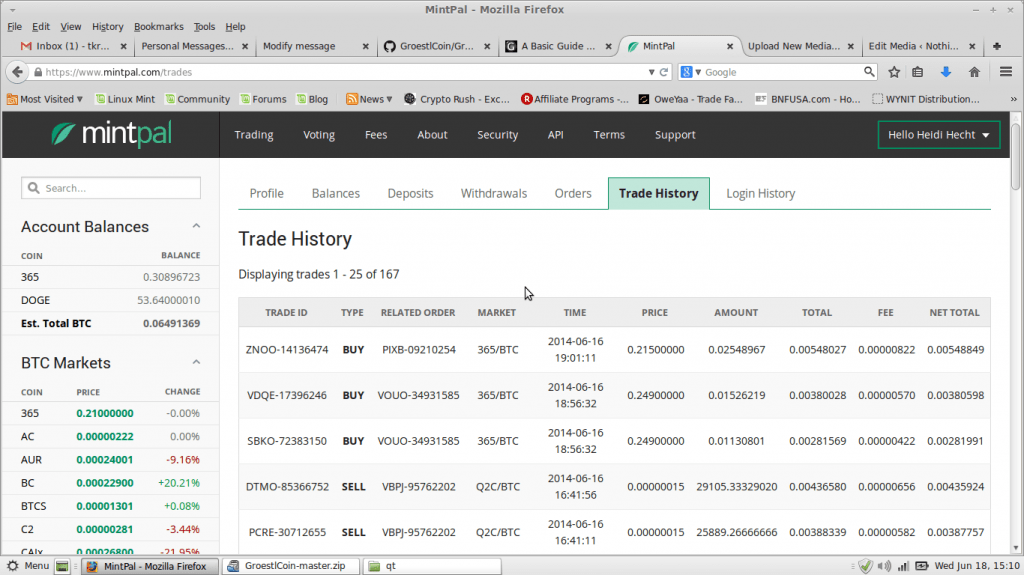Viewport: 1024px width, 575px height.
Task: Open the Hello Heidi Hecht account dropdown
Action: [938, 135]
